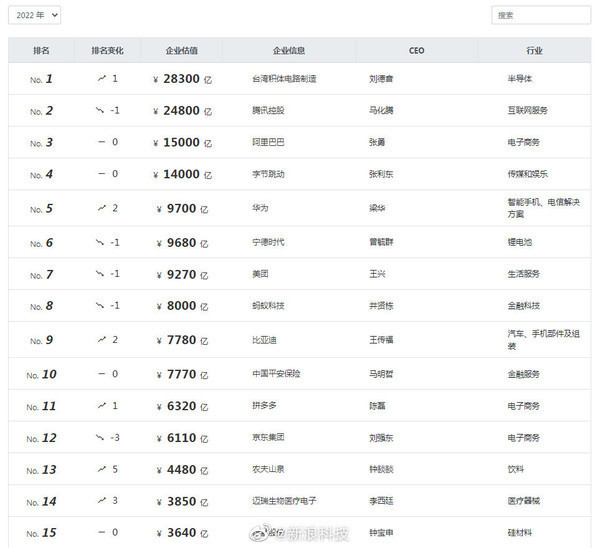This screenshot has width=600, height=548.
Task: Click the 行业 column header
Action: [x=534, y=51]
